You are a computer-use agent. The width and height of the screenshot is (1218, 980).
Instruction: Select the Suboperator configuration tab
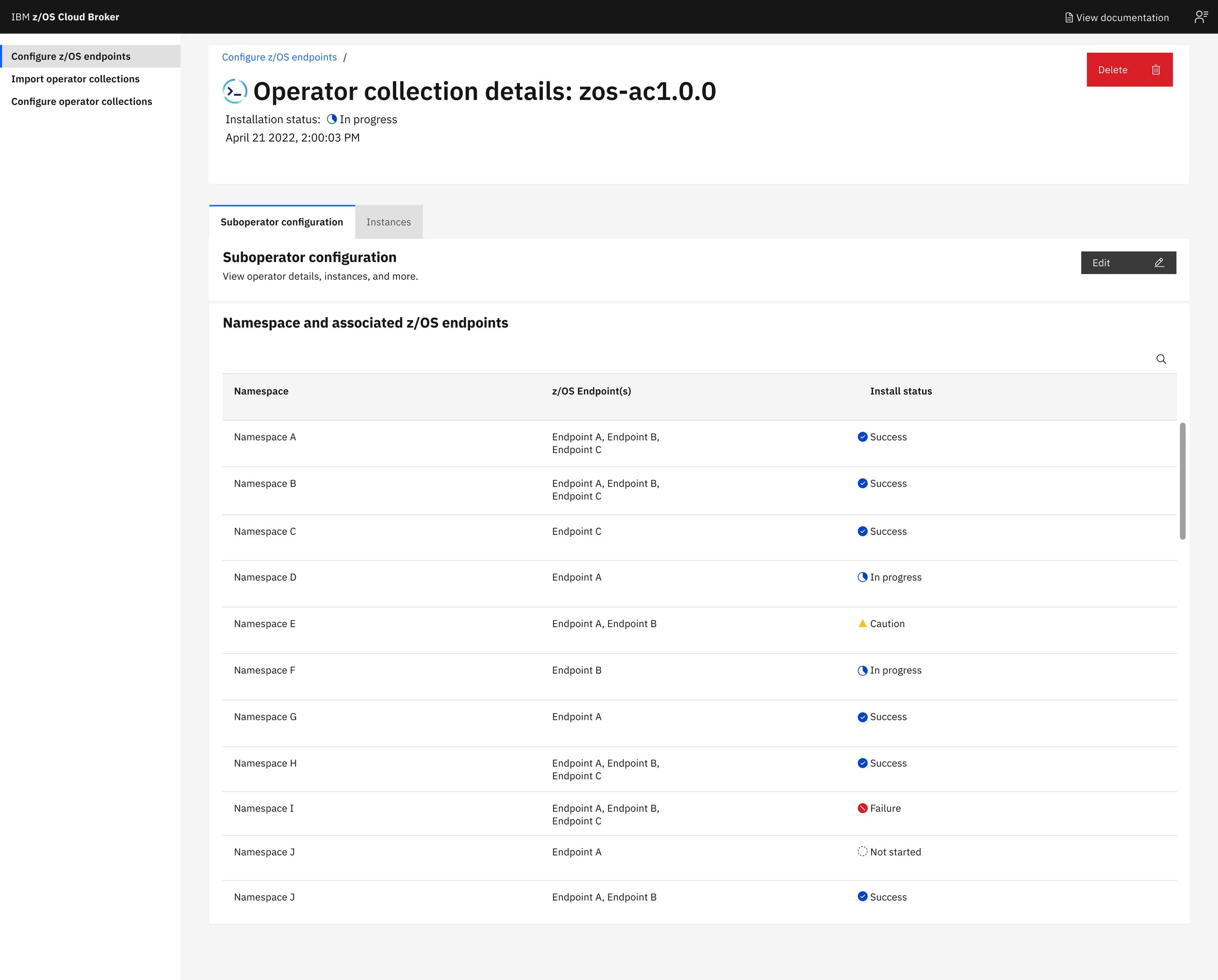pyautogui.click(x=281, y=222)
